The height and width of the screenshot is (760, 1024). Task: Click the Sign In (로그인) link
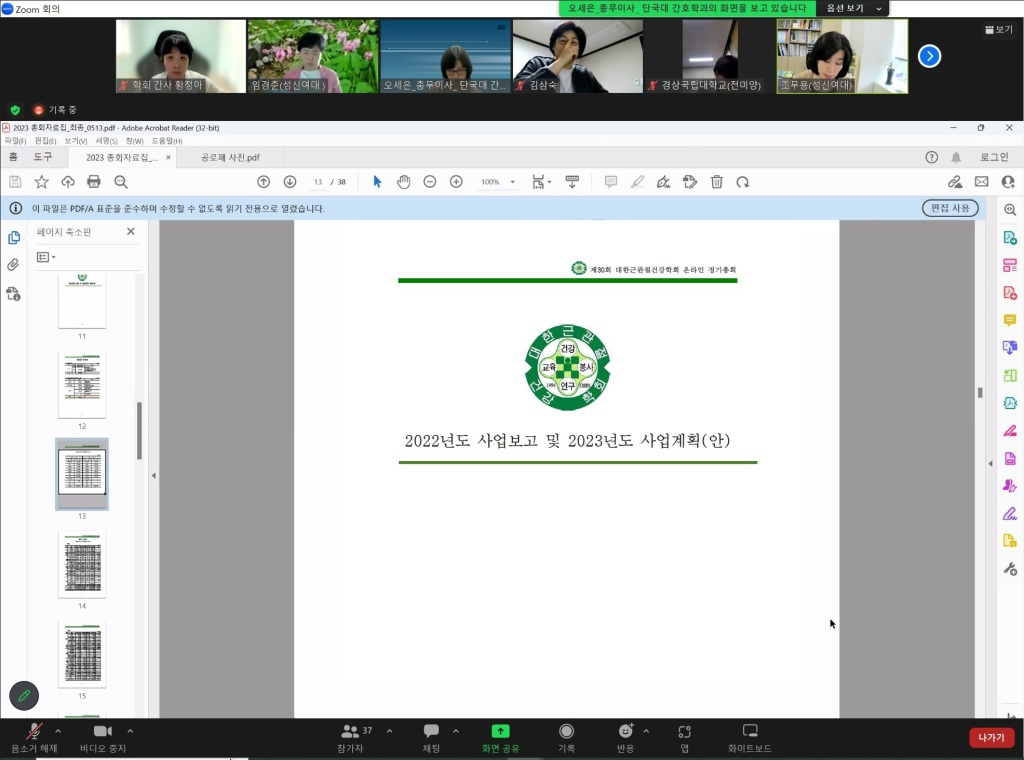[994, 157]
